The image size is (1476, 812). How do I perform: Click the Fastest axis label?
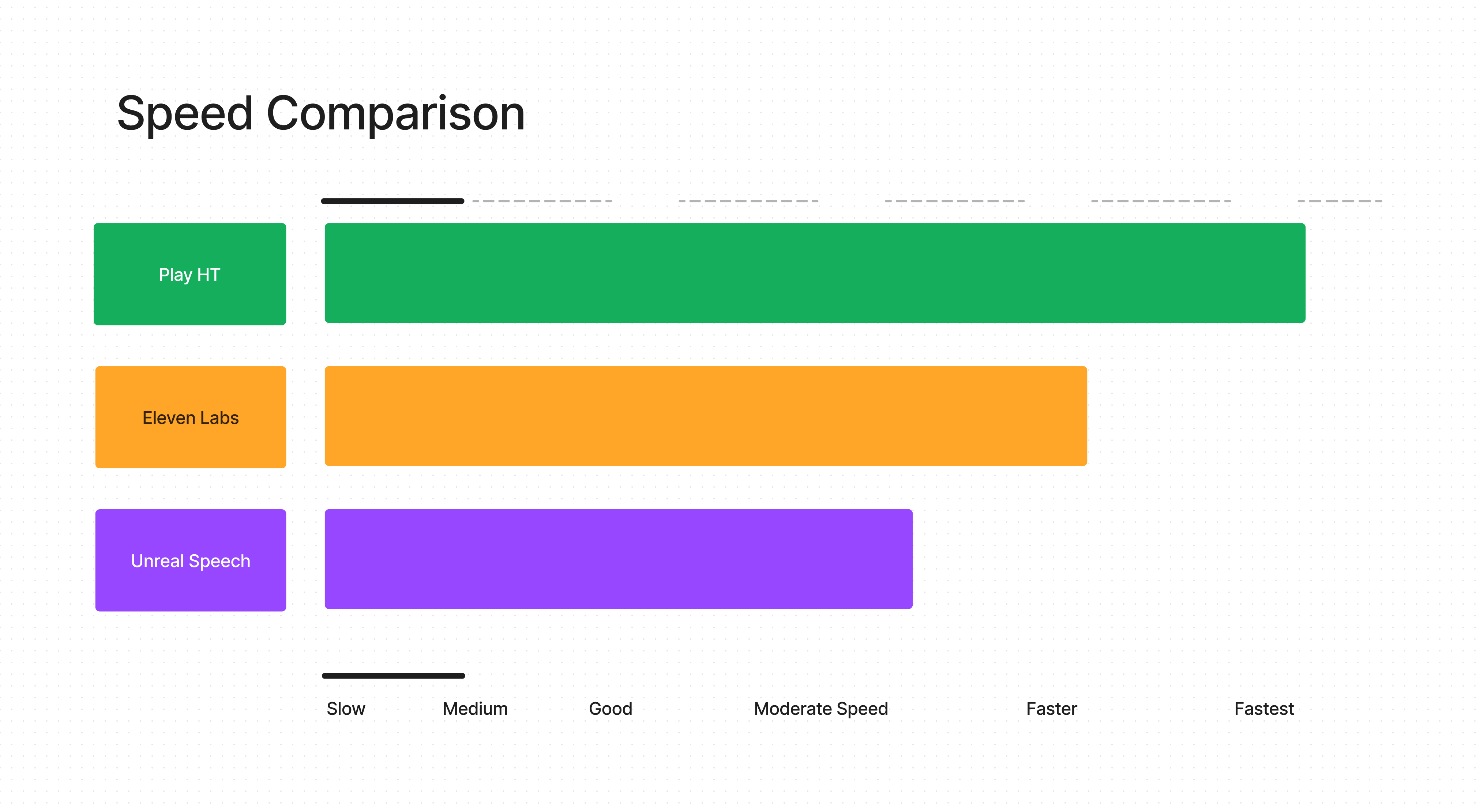coord(1264,709)
